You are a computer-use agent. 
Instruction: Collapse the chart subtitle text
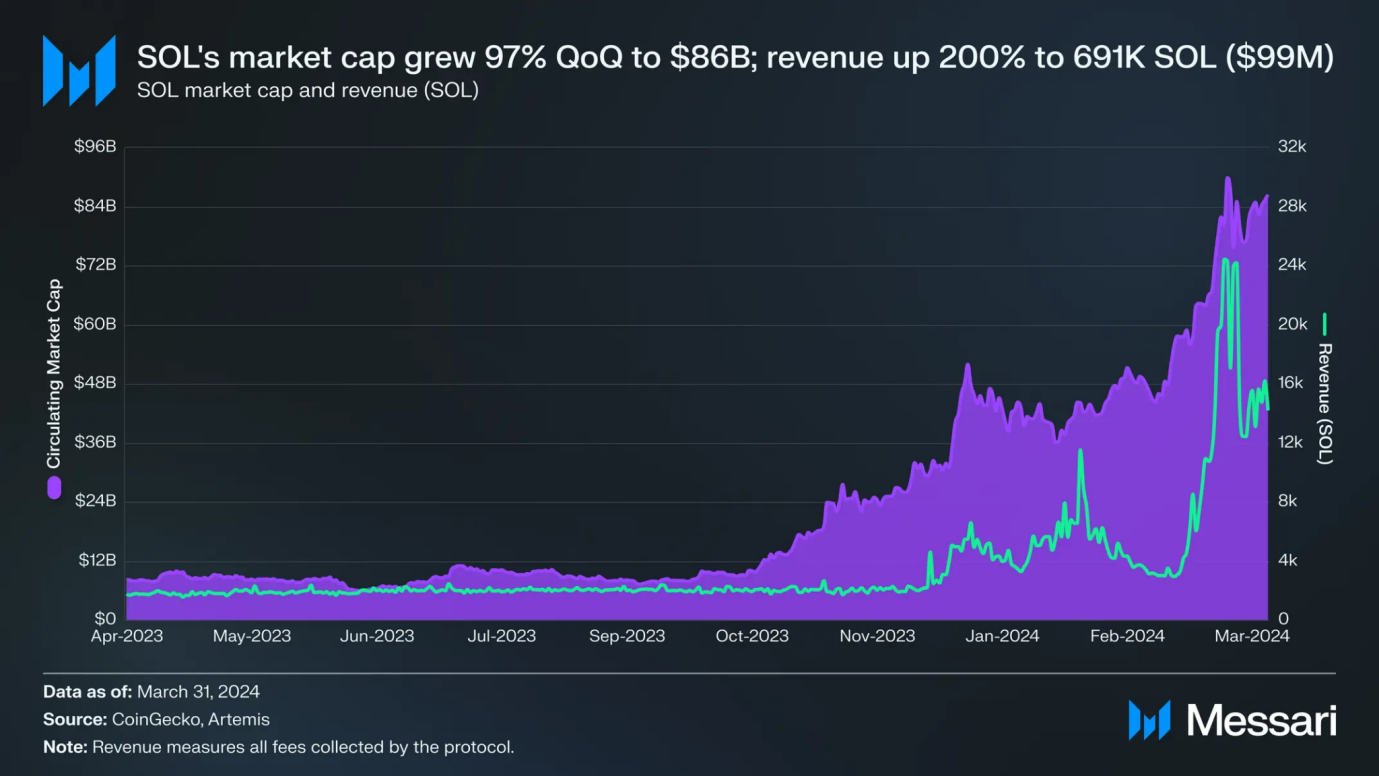click(310, 90)
